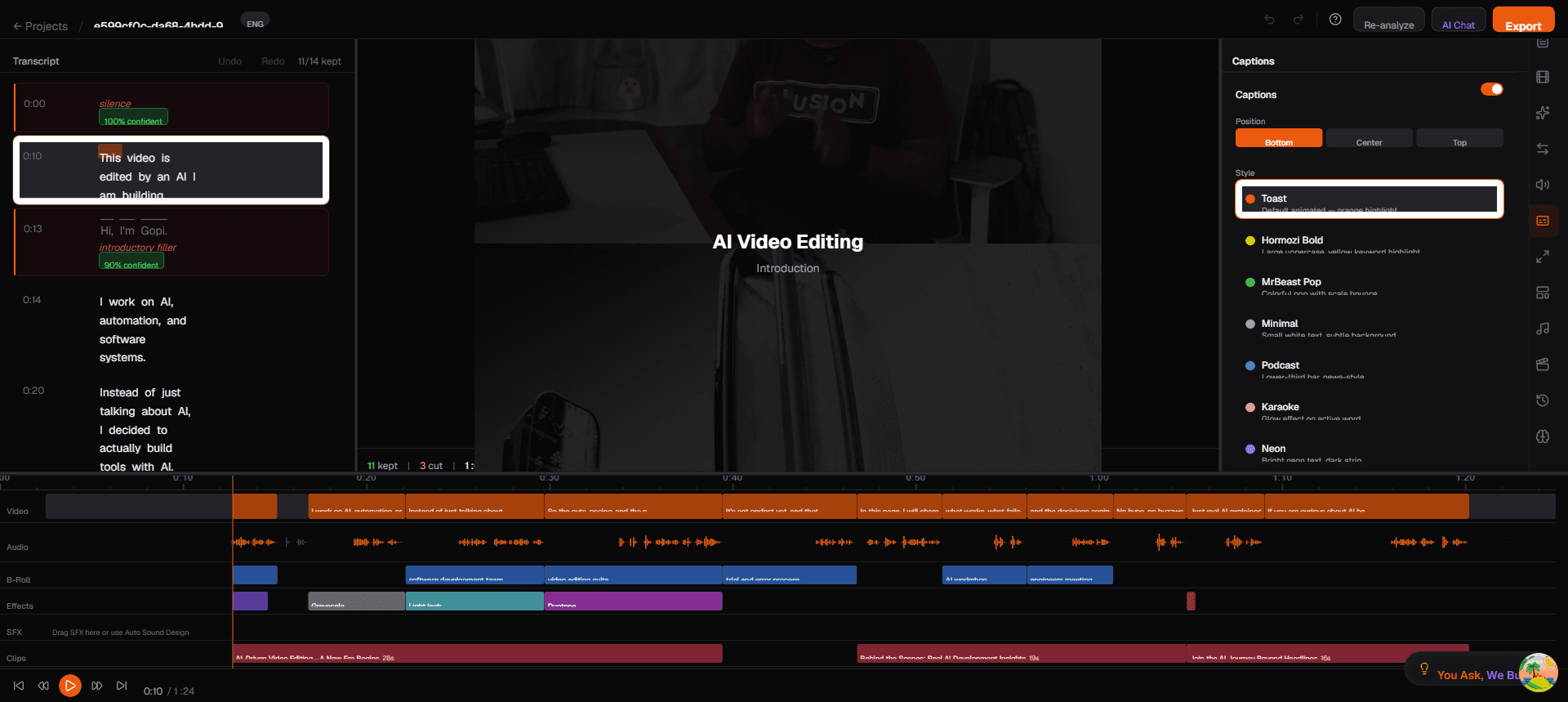Screen dimensions: 1568x702
Task: Open the music note panel in sidebar
Action: click(1542, 329)
